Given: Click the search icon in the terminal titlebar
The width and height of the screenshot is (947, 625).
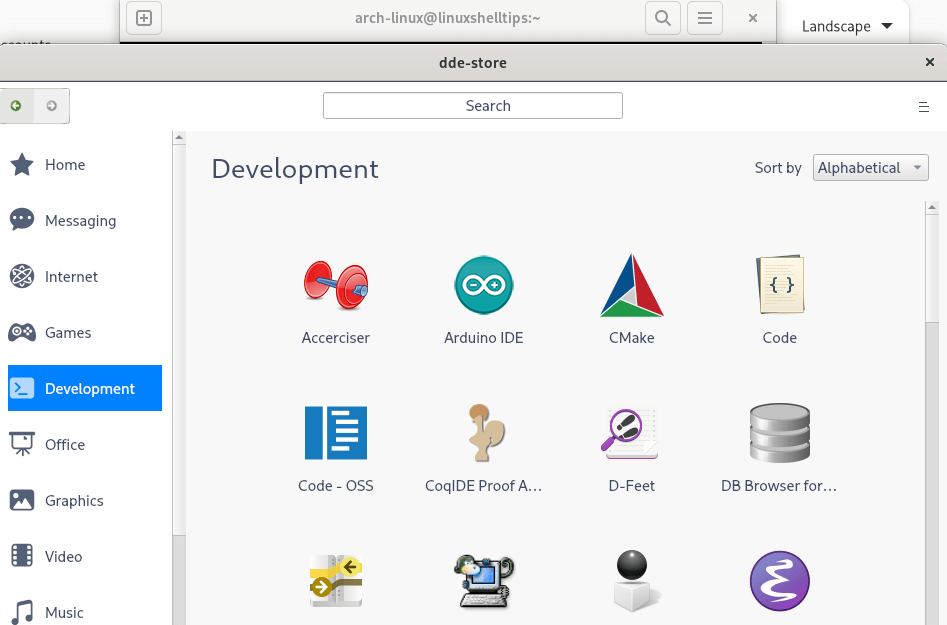Looking at the screenshot, I should point(662,18).
